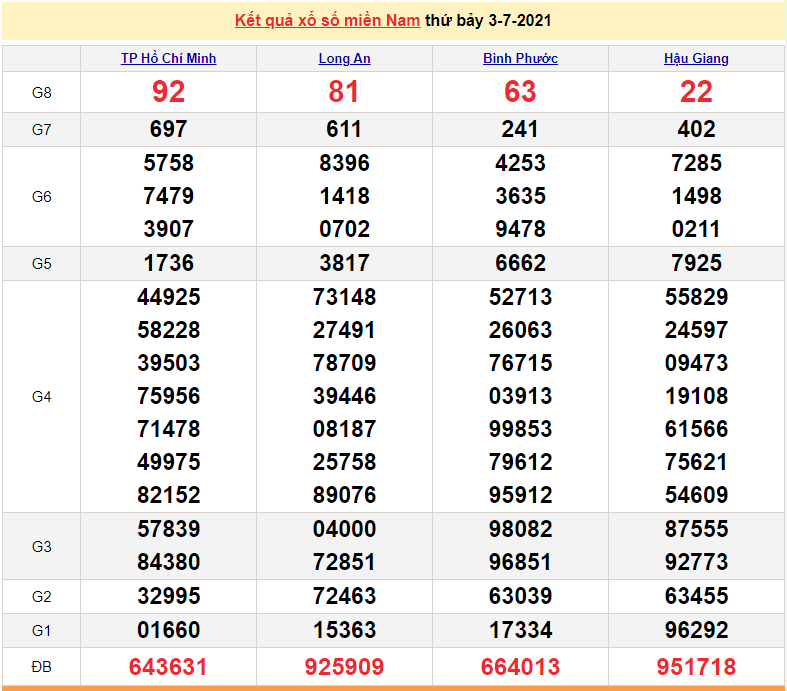Click the G2 row label
The height and width of the screenshot is (691, 787).
coord(42,597)
